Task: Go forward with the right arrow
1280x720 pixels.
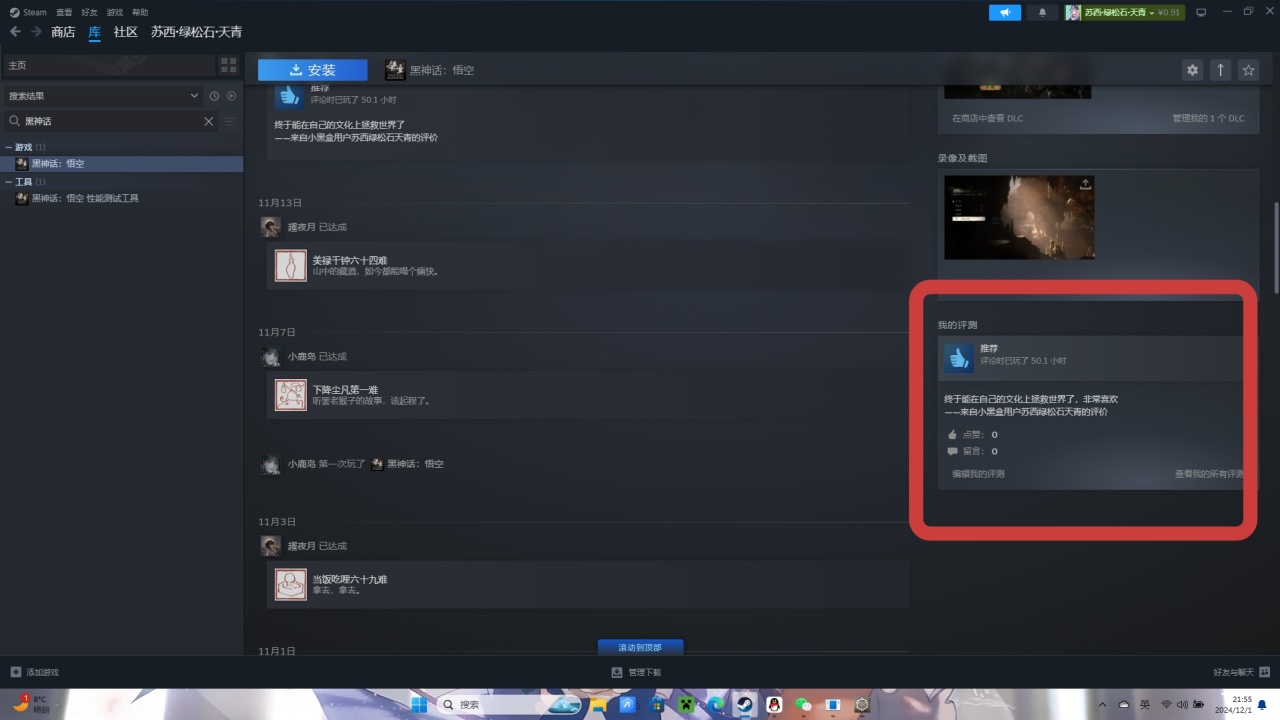Action: pyautogui.click(x=37, y=32)
